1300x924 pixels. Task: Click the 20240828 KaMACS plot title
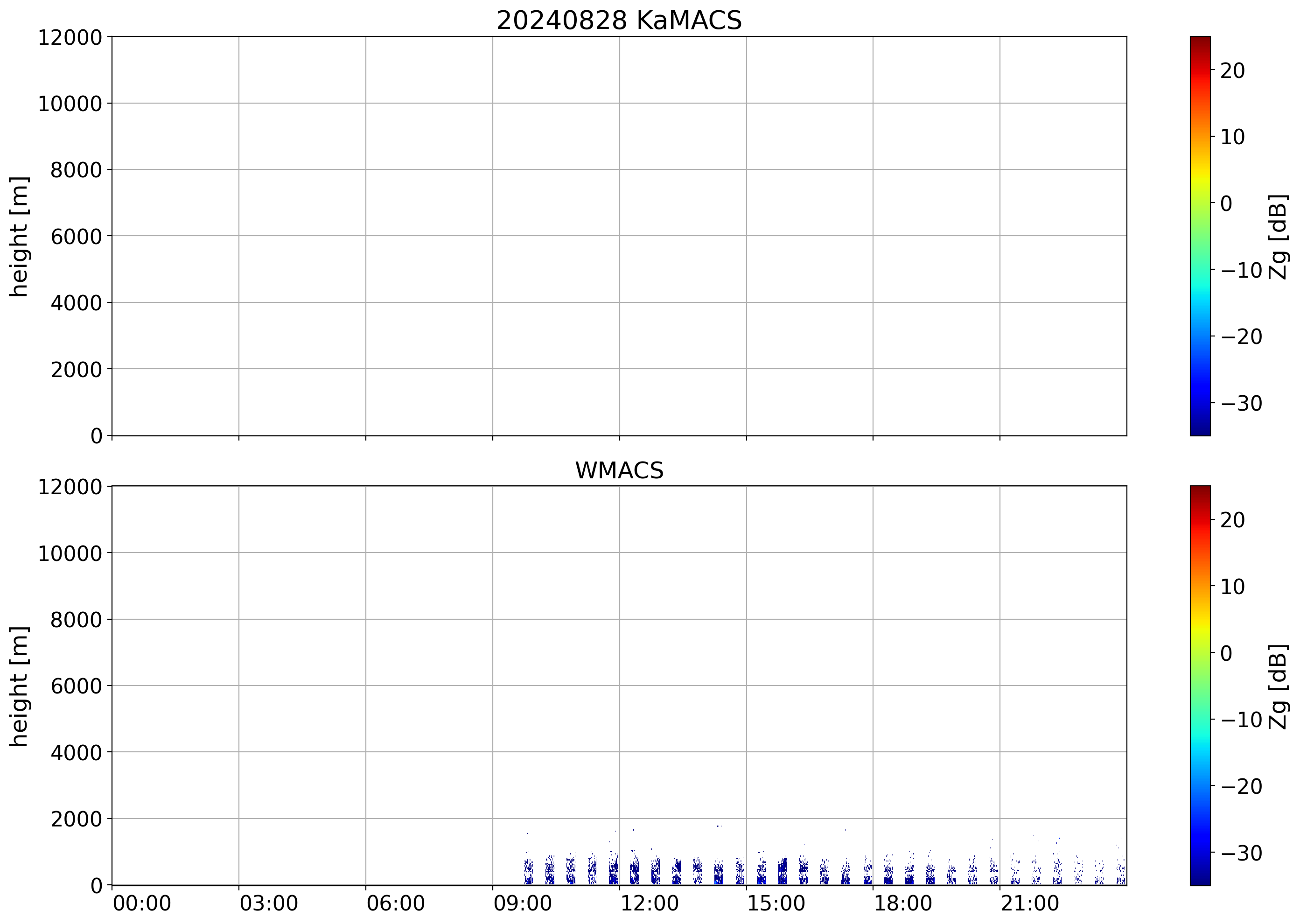pos(619,21)
